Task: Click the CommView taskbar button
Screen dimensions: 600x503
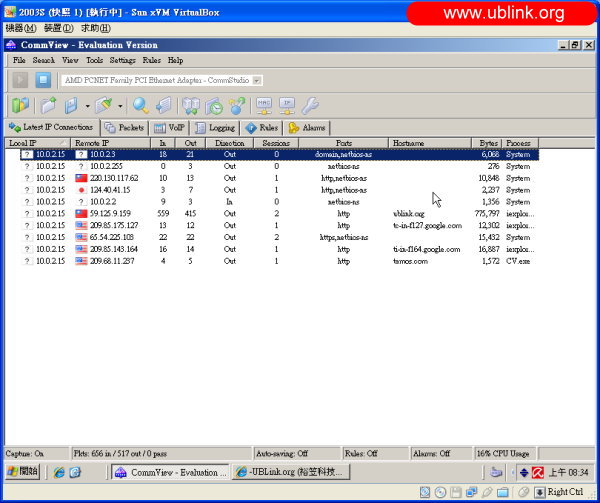Action: coord(170,472)
